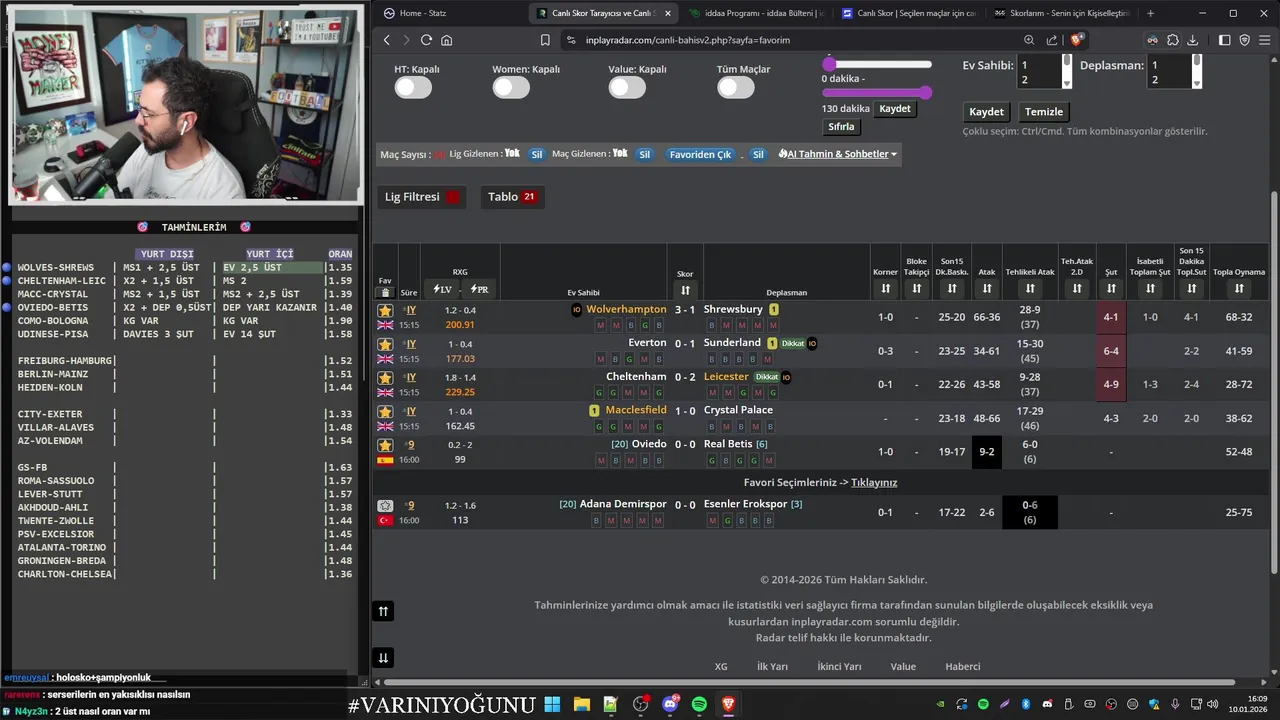Click the Temizle button

click(1044, 111)
